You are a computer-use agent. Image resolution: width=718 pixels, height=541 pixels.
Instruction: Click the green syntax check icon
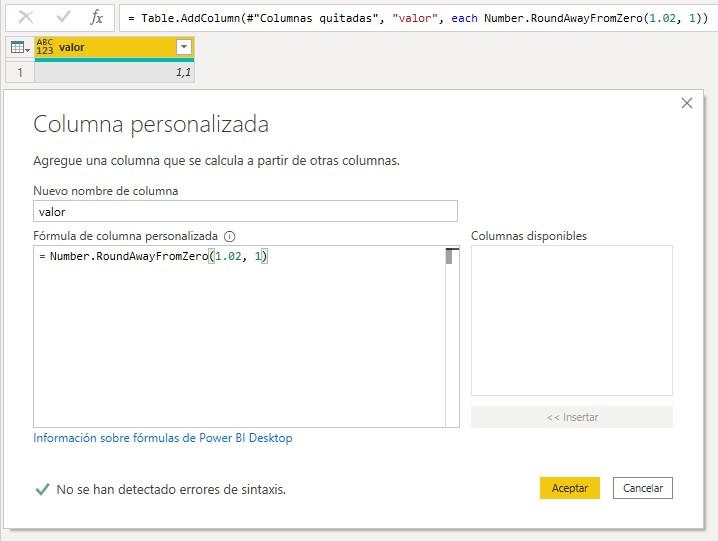[42, 490]
